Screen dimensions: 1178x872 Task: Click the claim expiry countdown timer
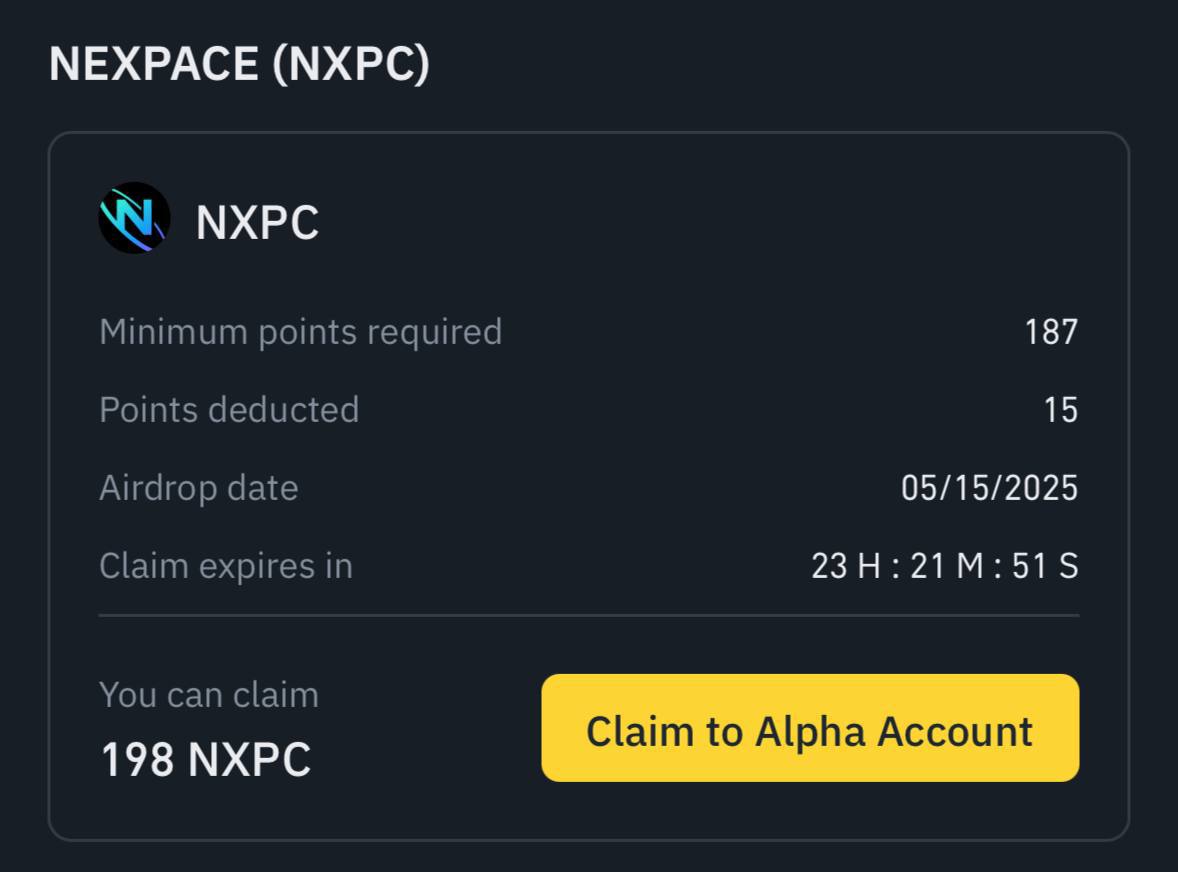pos(945,566)
